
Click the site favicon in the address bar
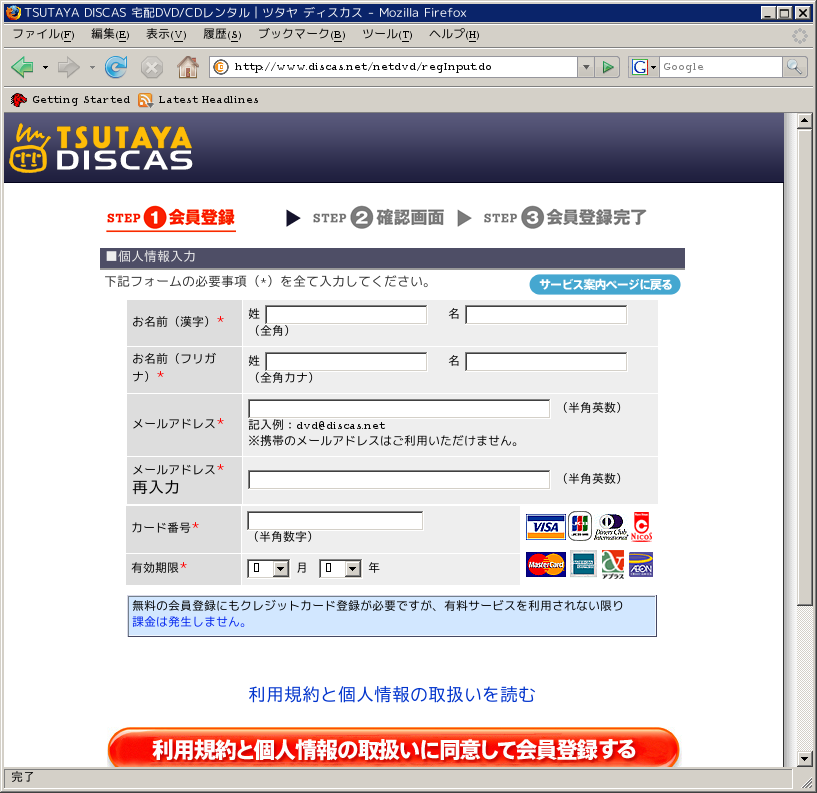coord(221,67)
